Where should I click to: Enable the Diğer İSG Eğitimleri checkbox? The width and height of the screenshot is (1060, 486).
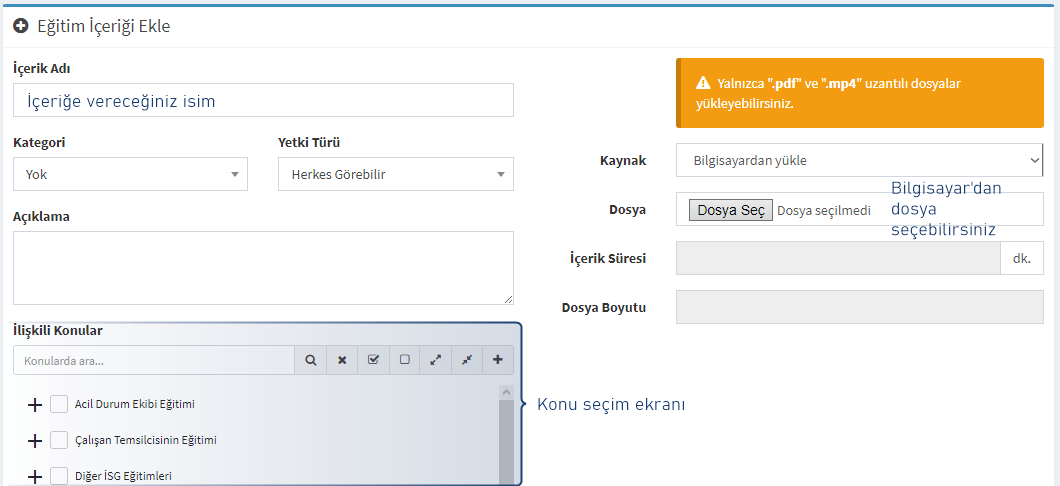[59, 476]
